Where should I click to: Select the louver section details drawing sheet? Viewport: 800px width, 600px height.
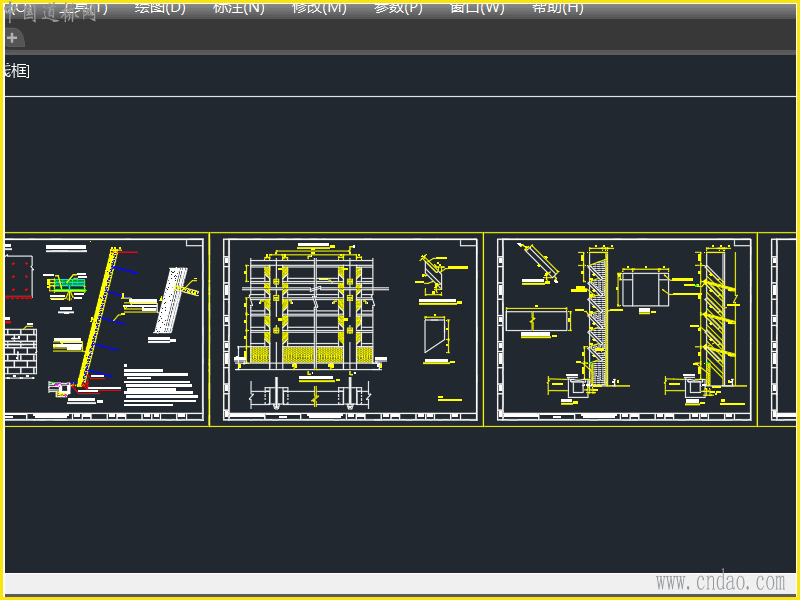point(620,330)
